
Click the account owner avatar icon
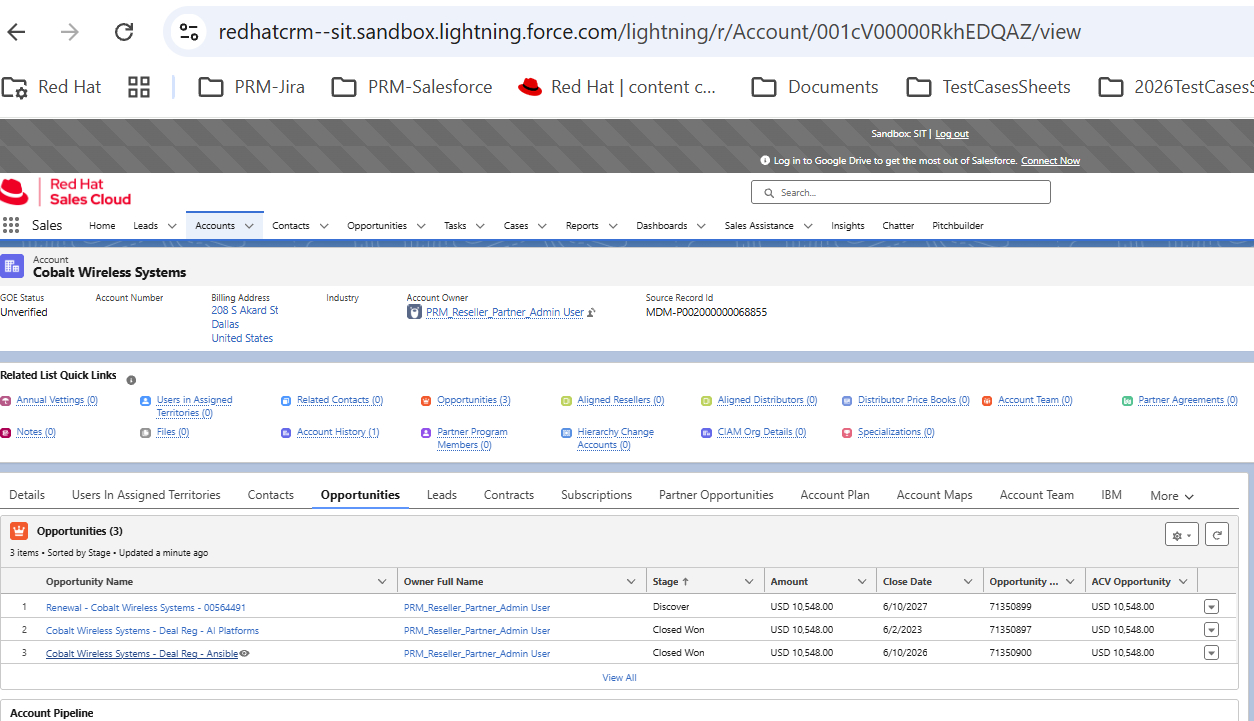(414, 312)
